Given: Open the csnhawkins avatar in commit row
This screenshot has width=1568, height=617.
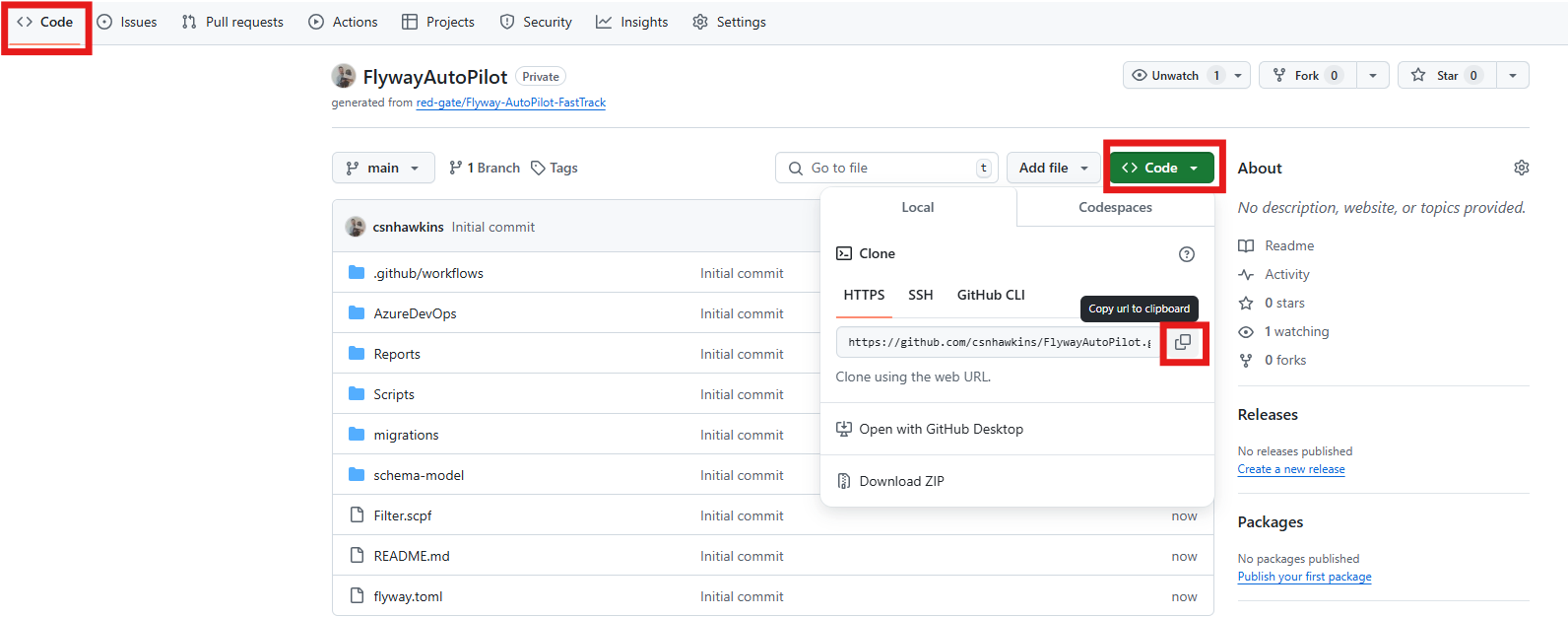Looking at the screenshot, I should [356, 227].
